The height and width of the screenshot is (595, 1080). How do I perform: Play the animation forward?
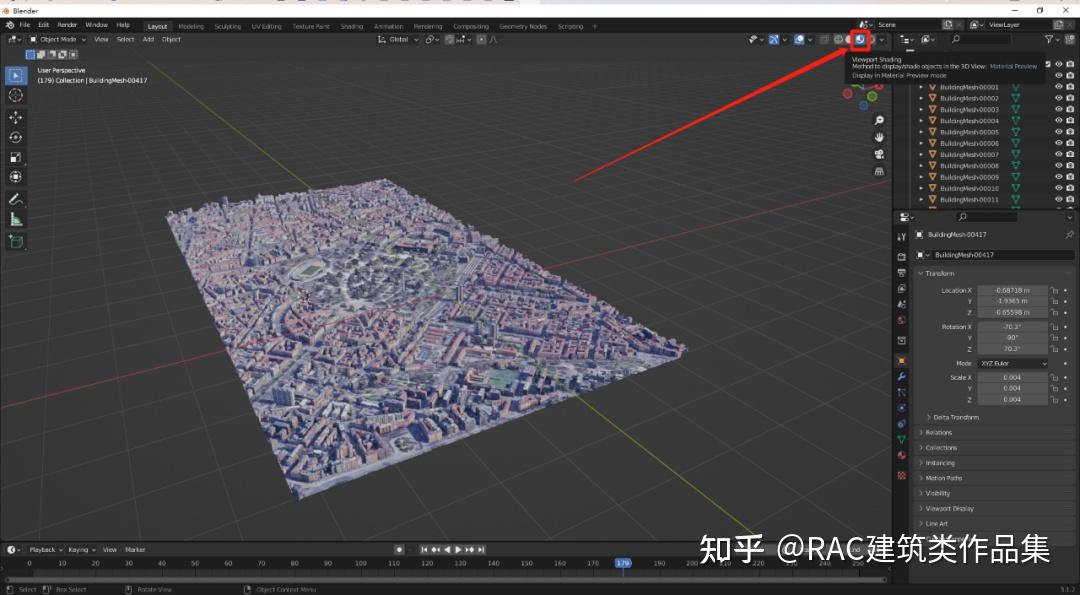[458, 550]
